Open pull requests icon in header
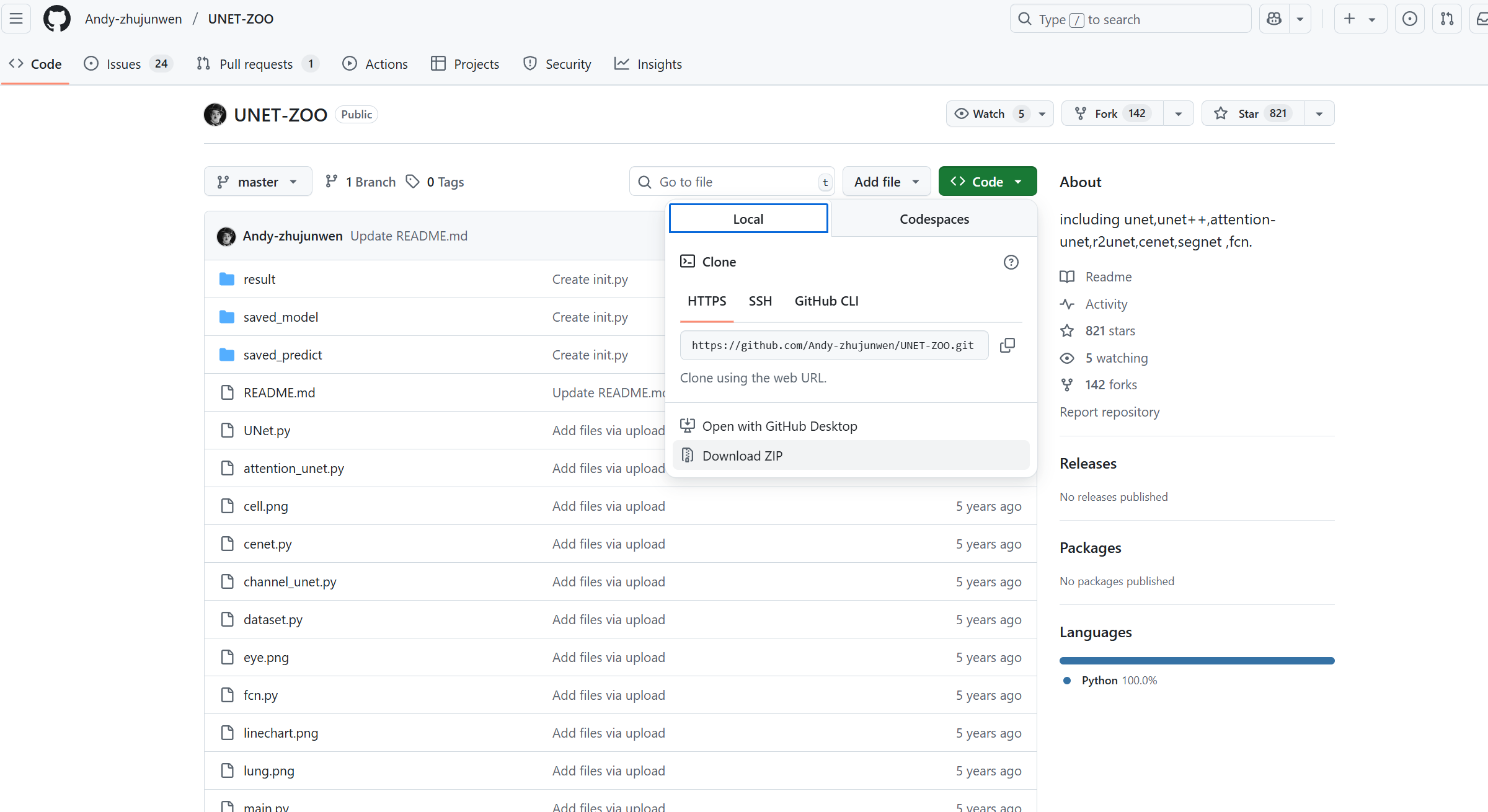Viewport: 1488px width, 812px height. pyautogui.click(x=1447, y=19)
